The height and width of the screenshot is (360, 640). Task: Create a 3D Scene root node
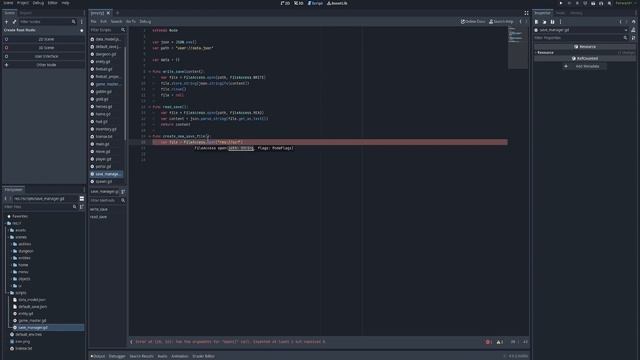pos(44,48)
